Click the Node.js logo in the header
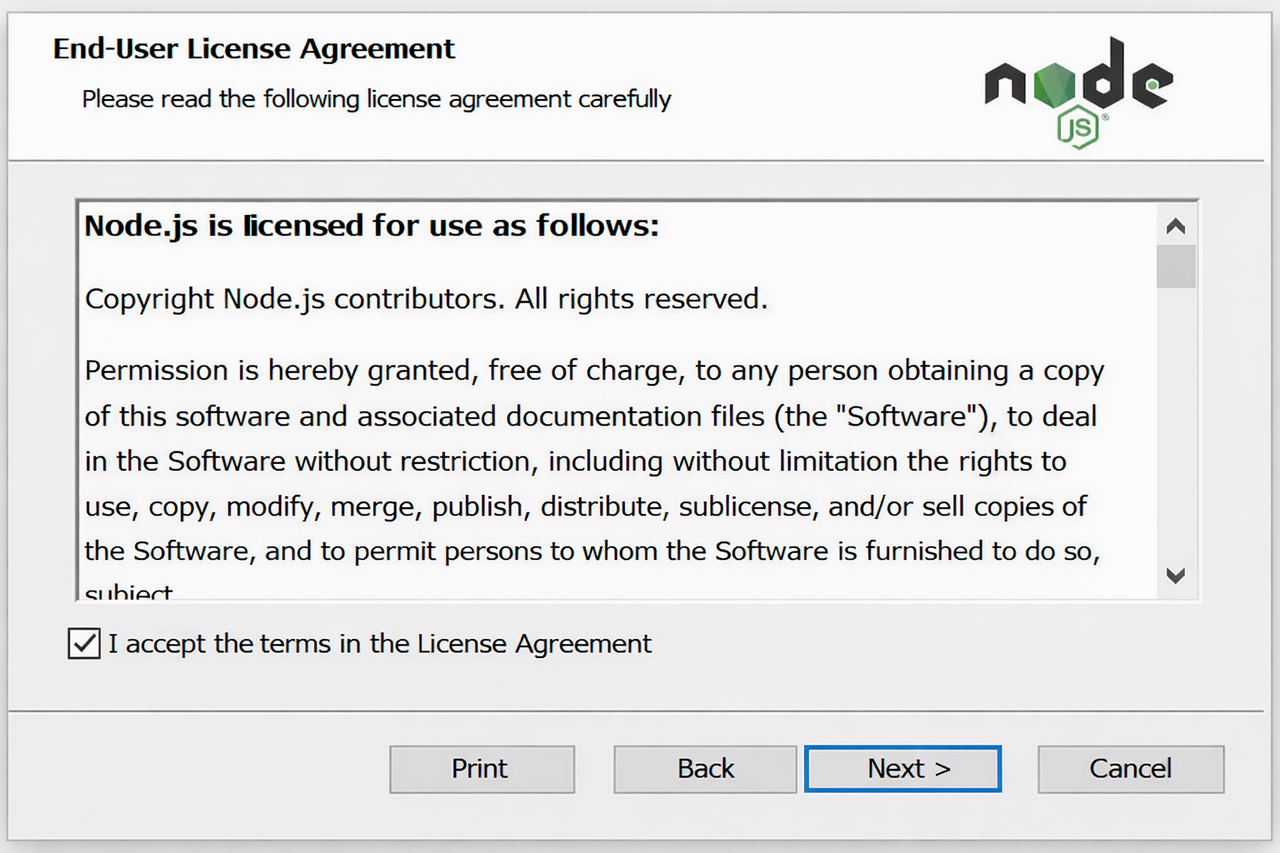Viewport: 1280px width, 853px height. (1077, 90)
